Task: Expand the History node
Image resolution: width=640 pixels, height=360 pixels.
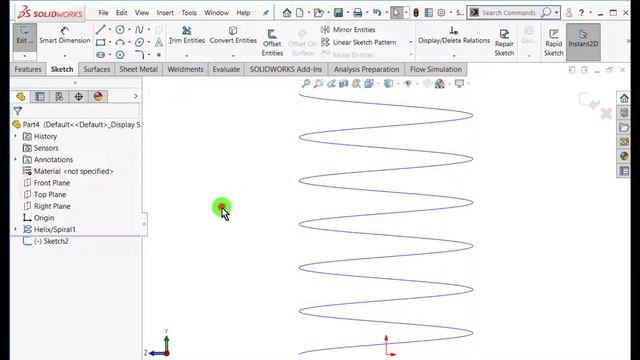Action: [x=16, y=136]
